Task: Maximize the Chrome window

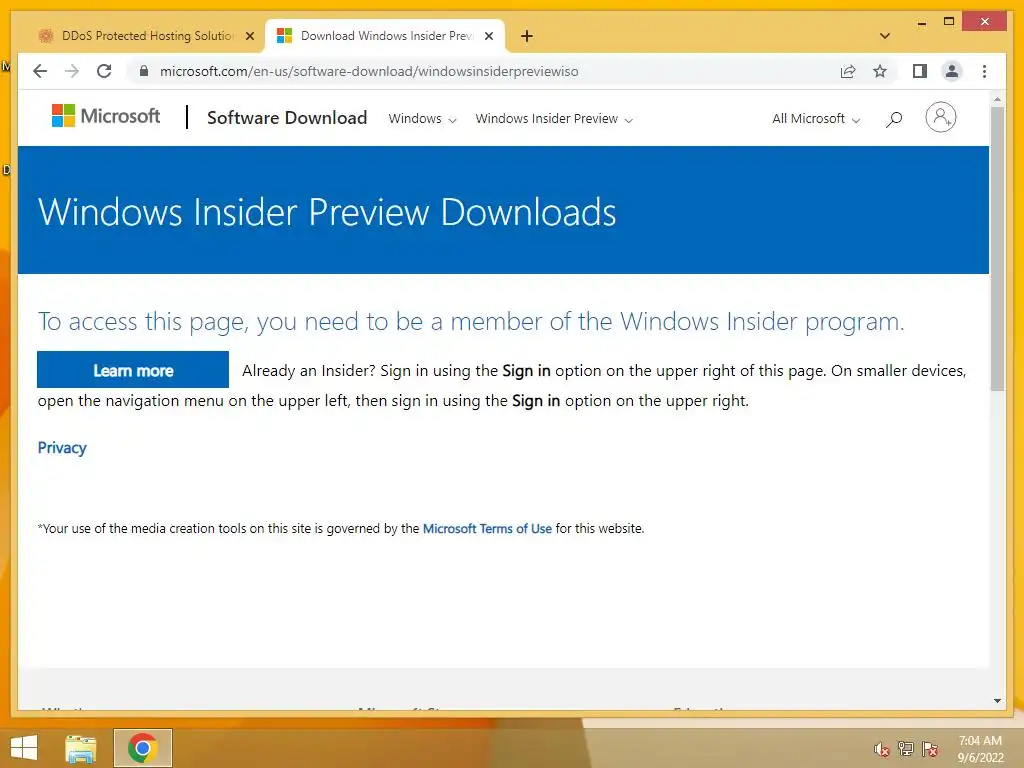Action: tap(949, 22)
